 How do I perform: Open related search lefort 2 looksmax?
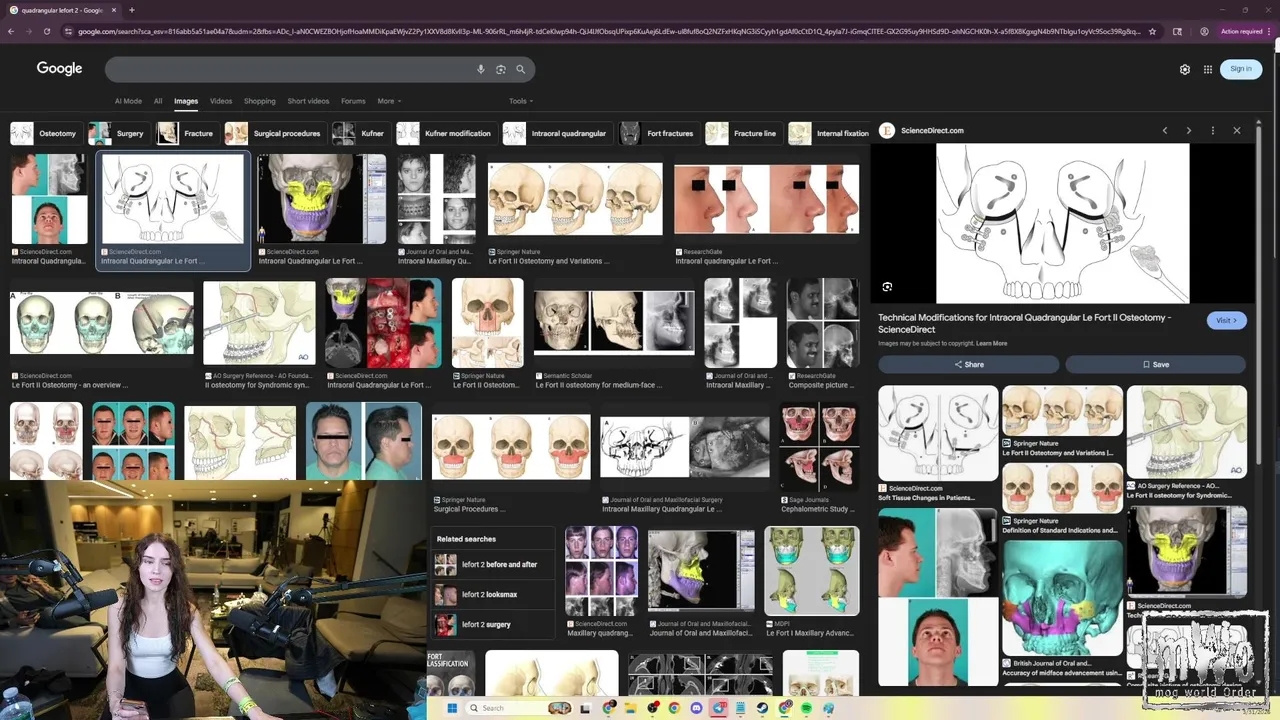(x=494, y=595)
